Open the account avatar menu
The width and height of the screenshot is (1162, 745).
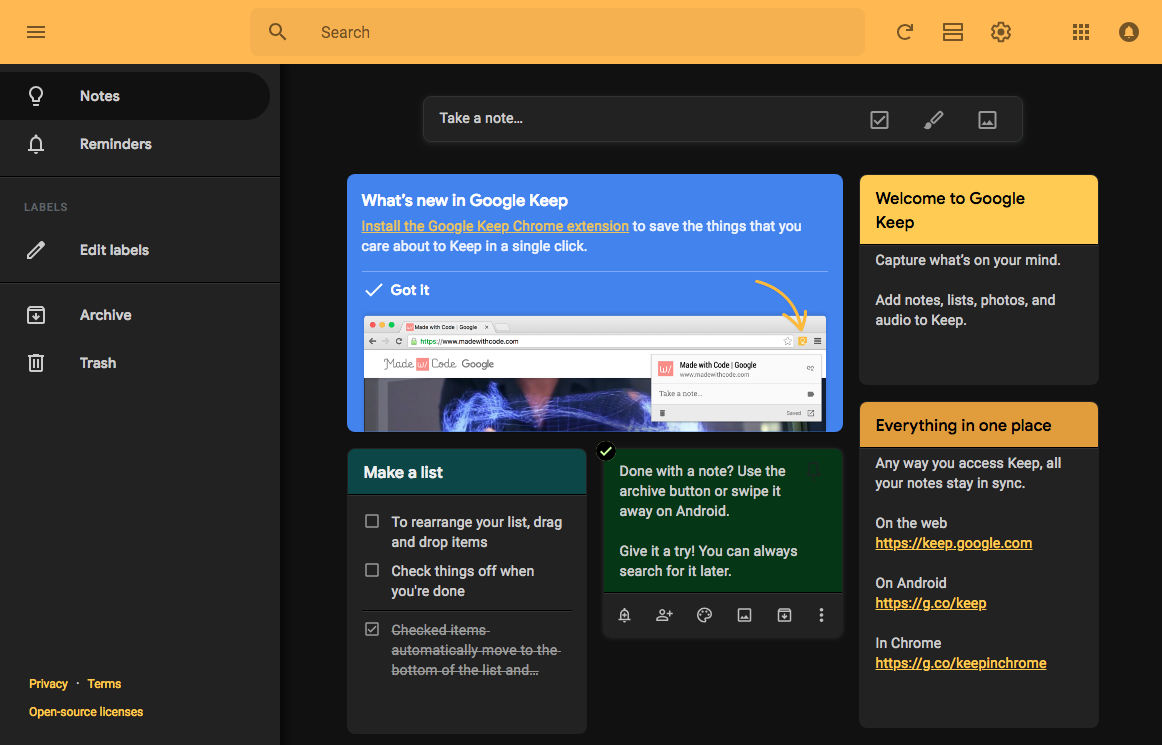tap(1129, 32)
